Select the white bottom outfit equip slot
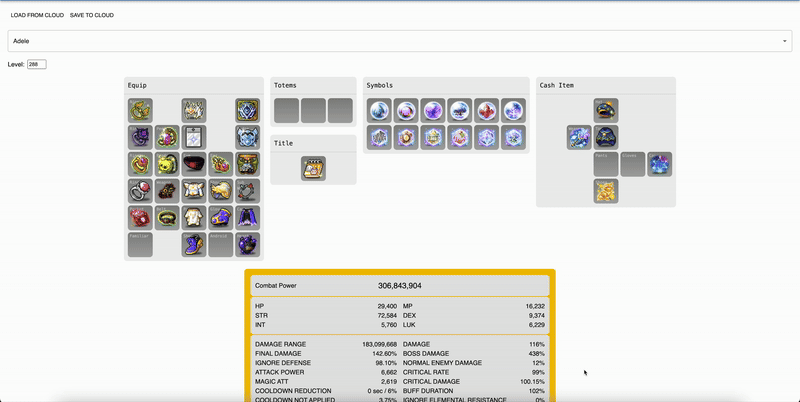Viewport: 800px width, 402px height. [194, 218]
